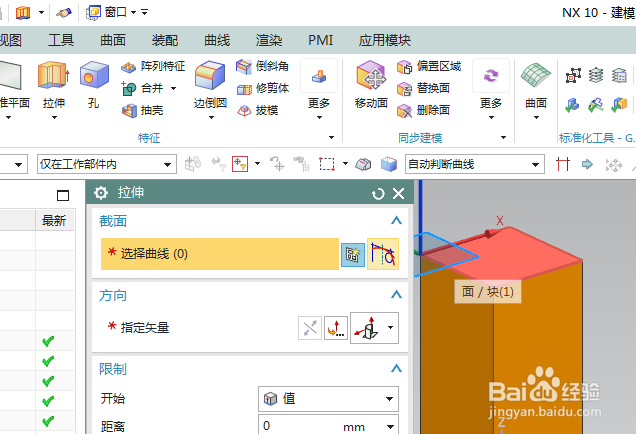
Task: Expand the 特征 group options arrow
Action: [x=331, y=138]
